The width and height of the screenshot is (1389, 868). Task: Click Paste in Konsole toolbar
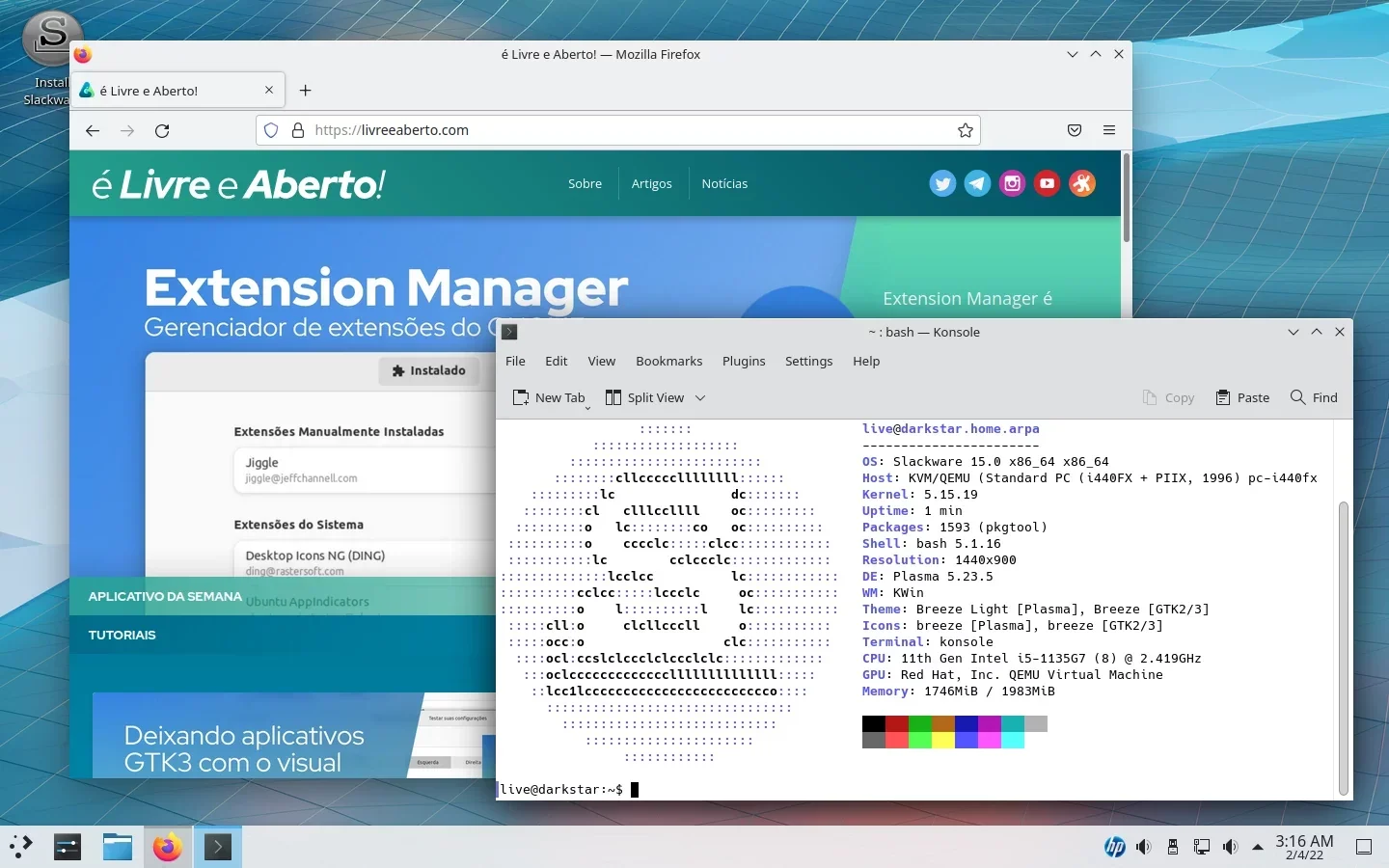1242,397
